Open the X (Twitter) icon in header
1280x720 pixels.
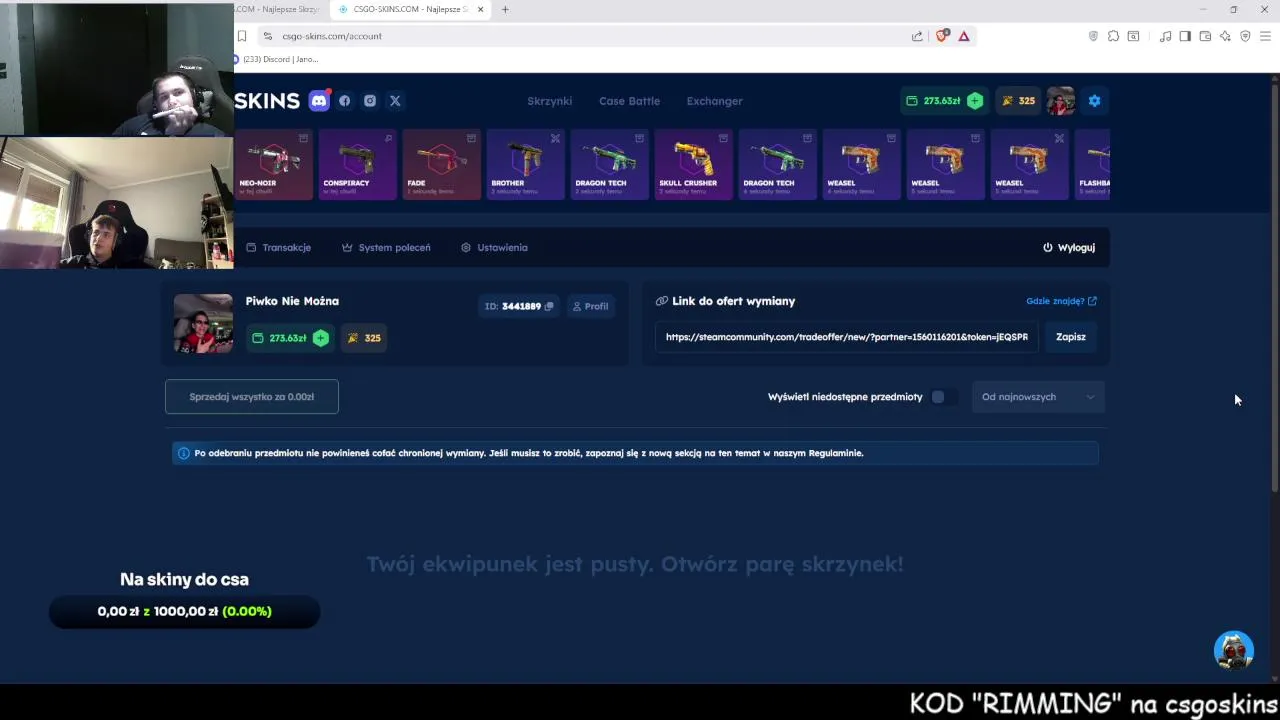click(395, 101)
